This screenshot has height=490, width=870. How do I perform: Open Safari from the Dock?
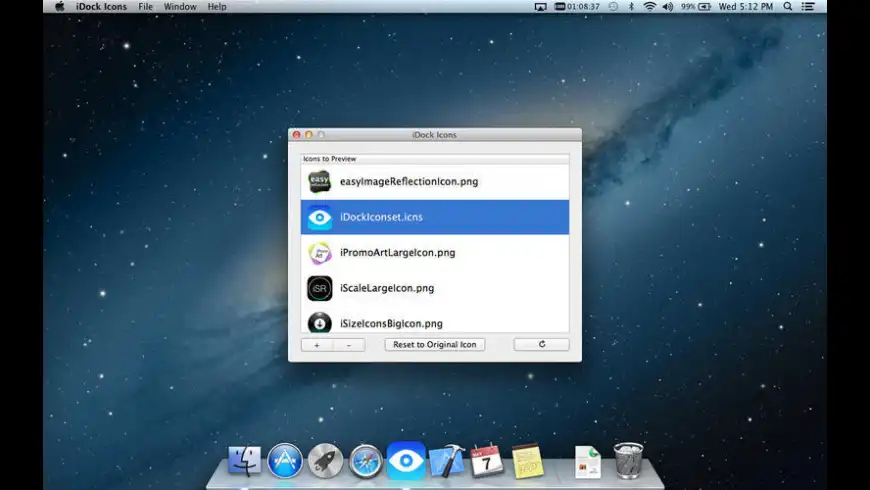tap(366, 461)
